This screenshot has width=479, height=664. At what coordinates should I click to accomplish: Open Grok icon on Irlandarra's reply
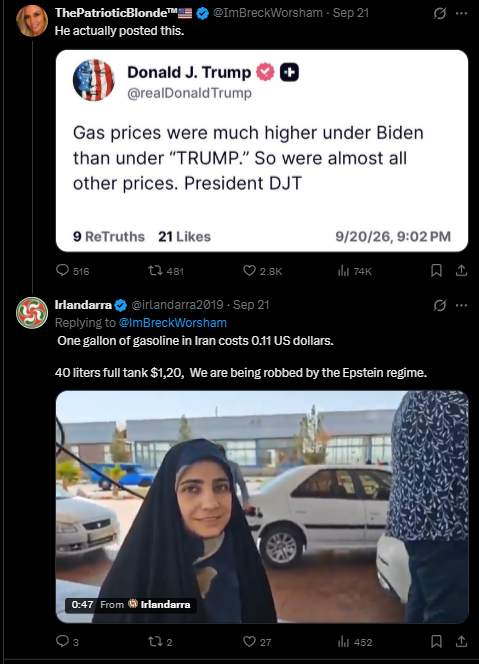(x=440, y=305)
